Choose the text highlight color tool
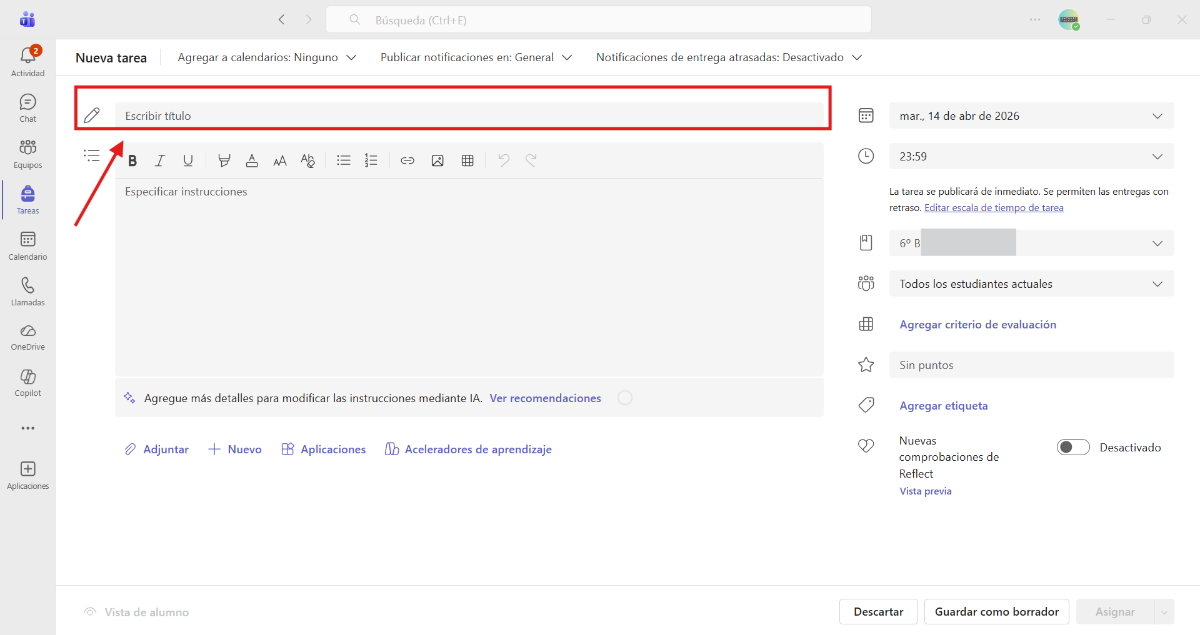 tap(224, 160)
